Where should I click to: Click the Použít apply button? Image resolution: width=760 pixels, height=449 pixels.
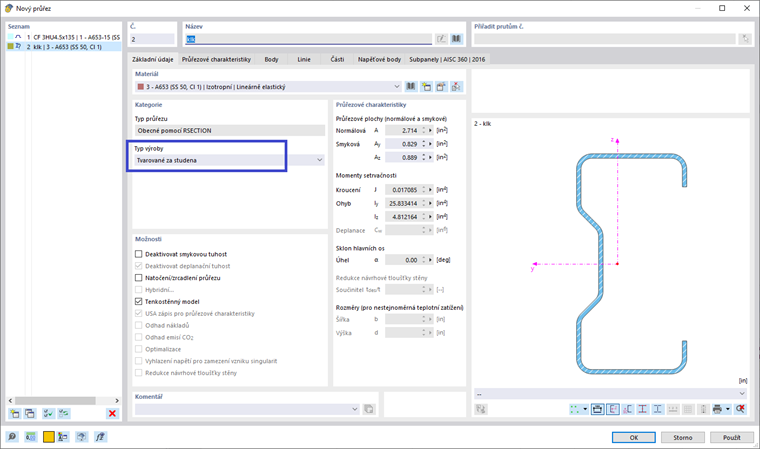tap(731, 437)
